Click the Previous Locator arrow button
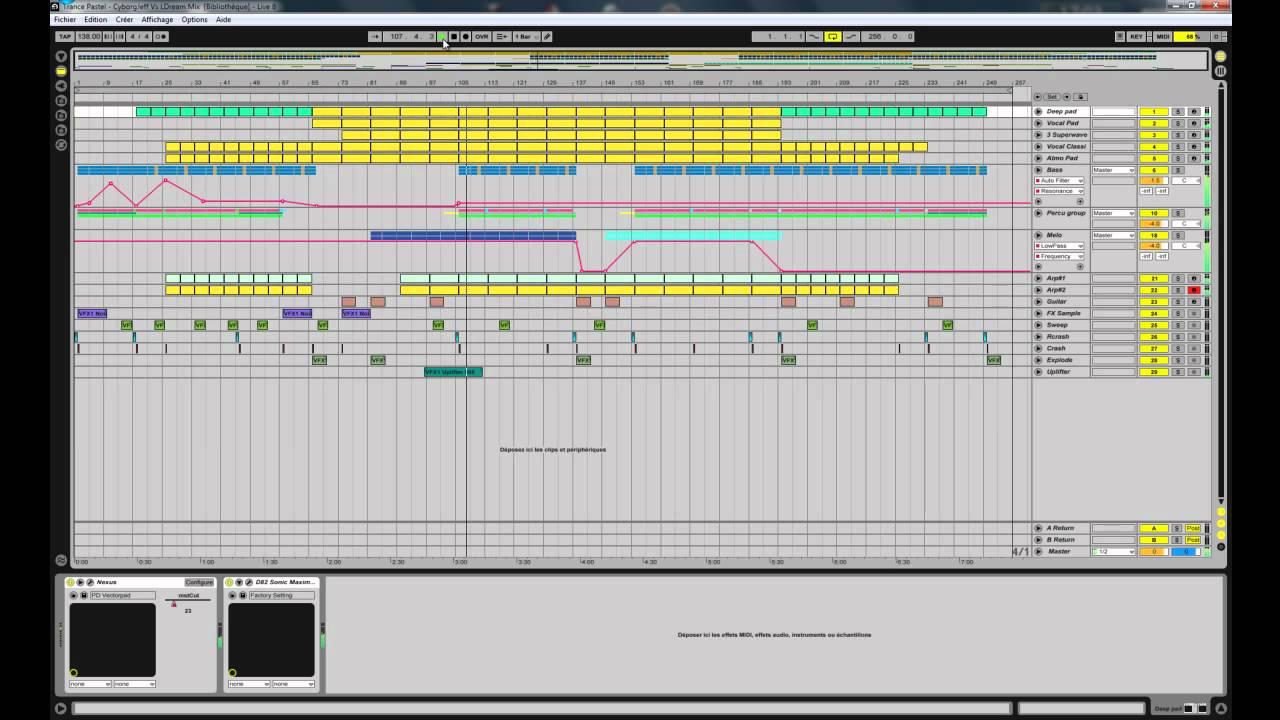The image size is (1280, 720). pos(1038,97)
